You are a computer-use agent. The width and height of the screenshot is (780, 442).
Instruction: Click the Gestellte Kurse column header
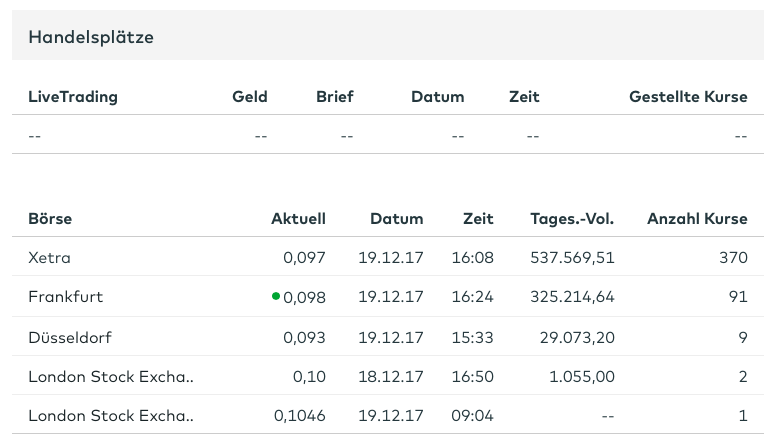tap(688, 97)
